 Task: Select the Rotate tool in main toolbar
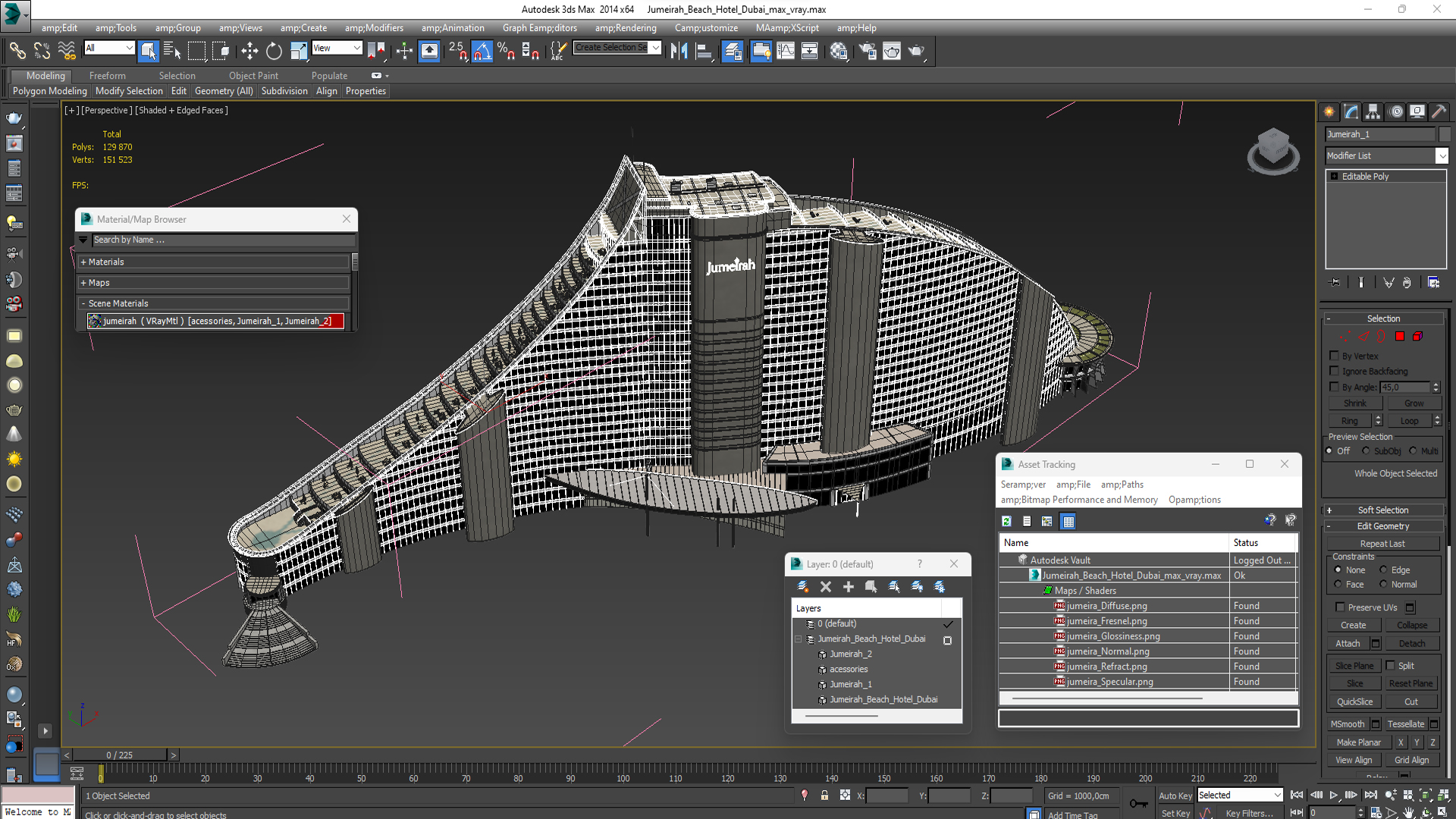(x=274, y=51)
